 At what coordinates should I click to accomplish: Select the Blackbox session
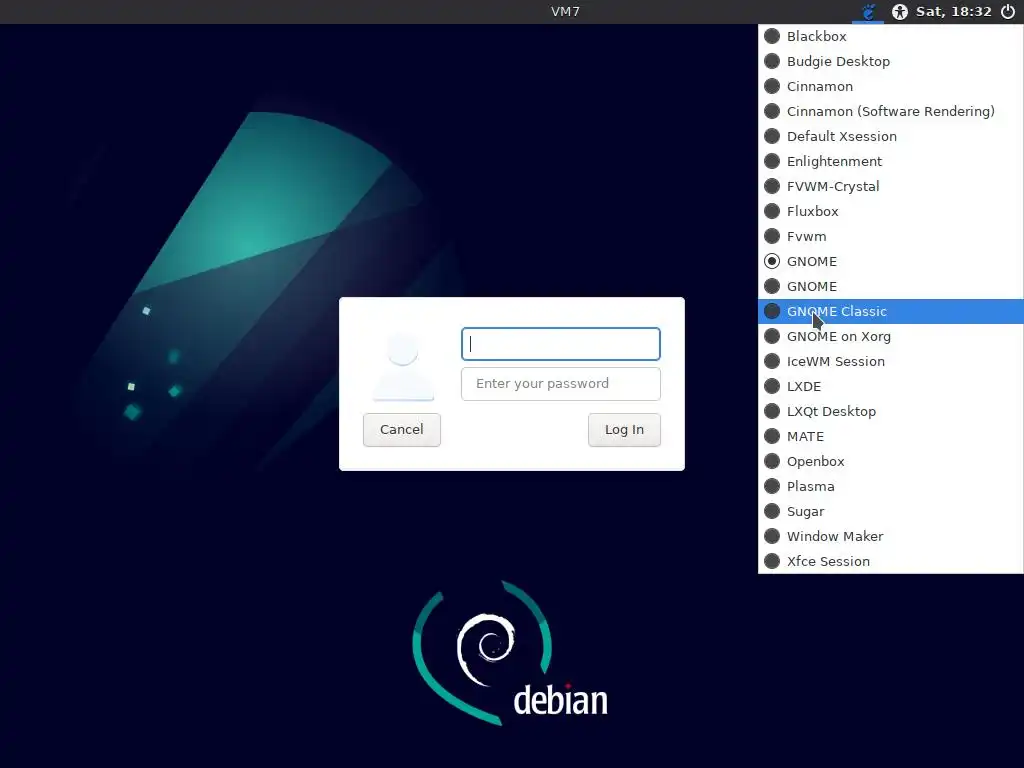point(891,37)
